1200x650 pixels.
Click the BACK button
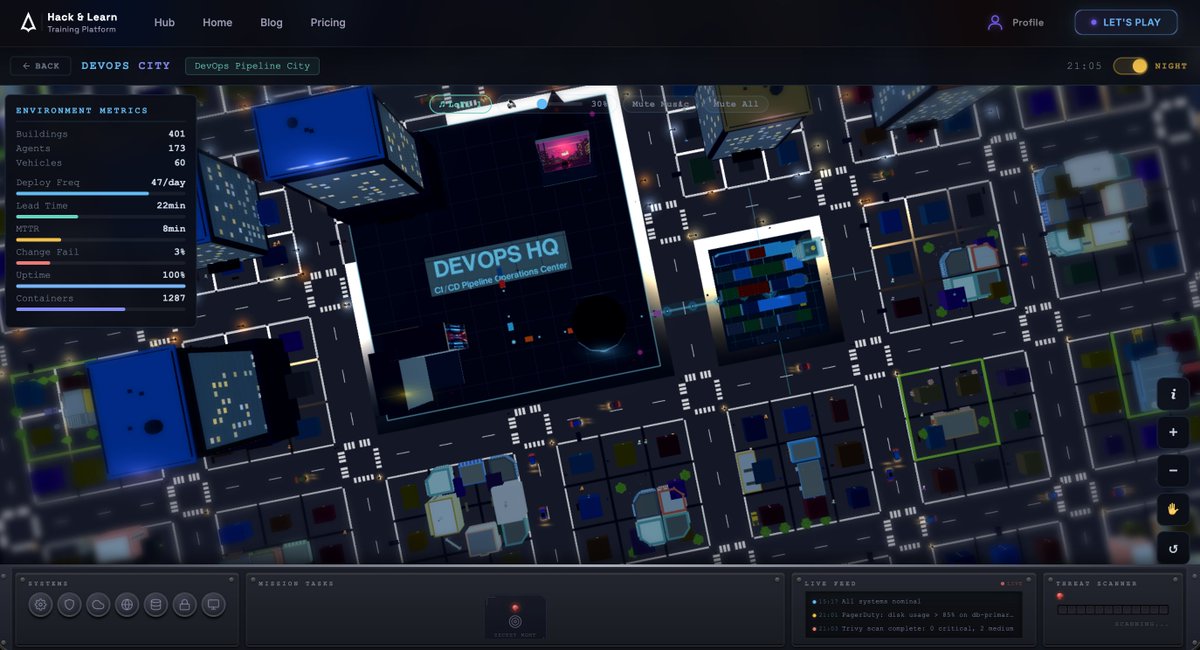click(40, 66)
